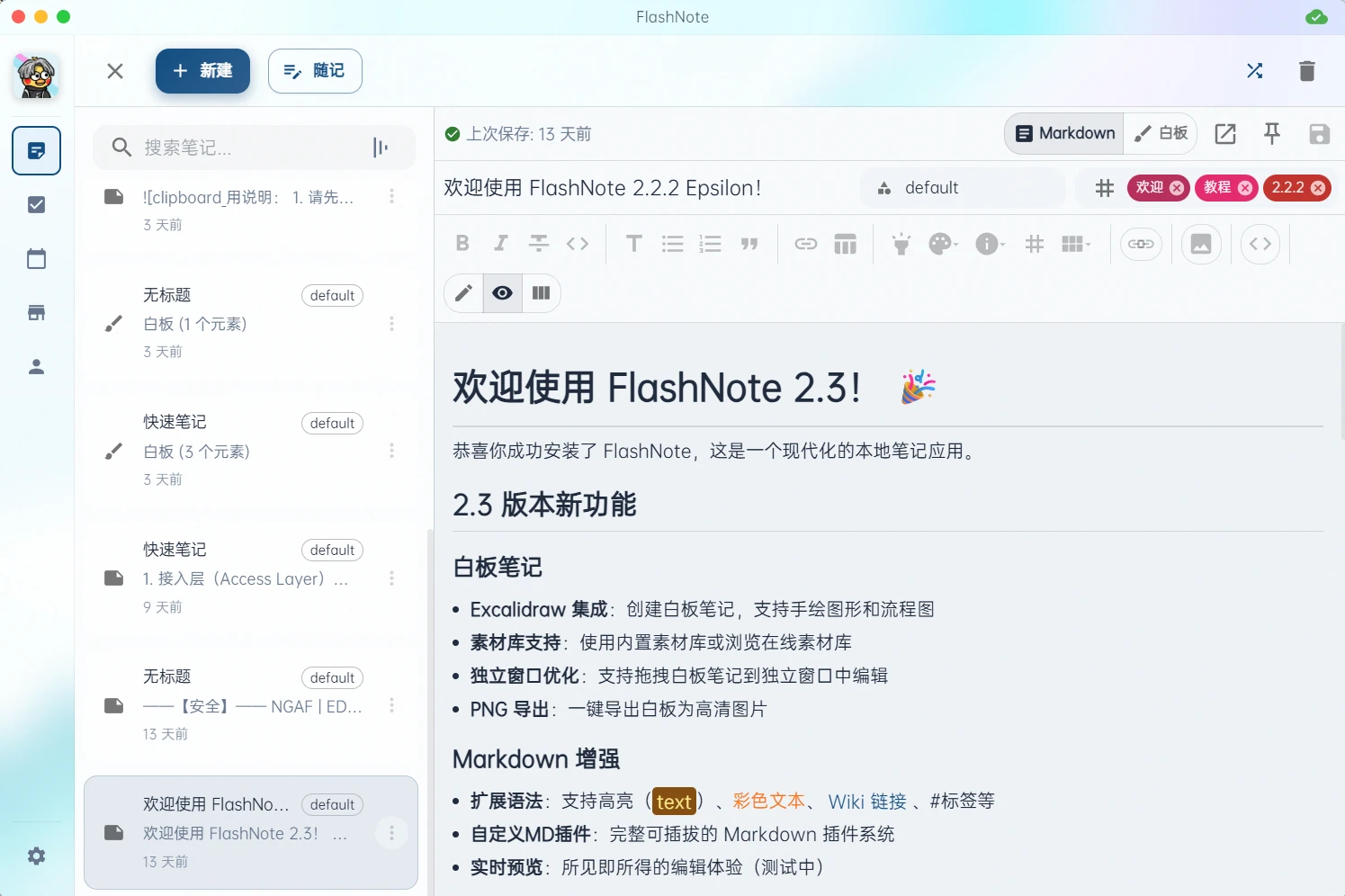Click the cloud sync status icon
Image resolution: width=1345 pixels, height=896 pixels.
pos(1316,17)
